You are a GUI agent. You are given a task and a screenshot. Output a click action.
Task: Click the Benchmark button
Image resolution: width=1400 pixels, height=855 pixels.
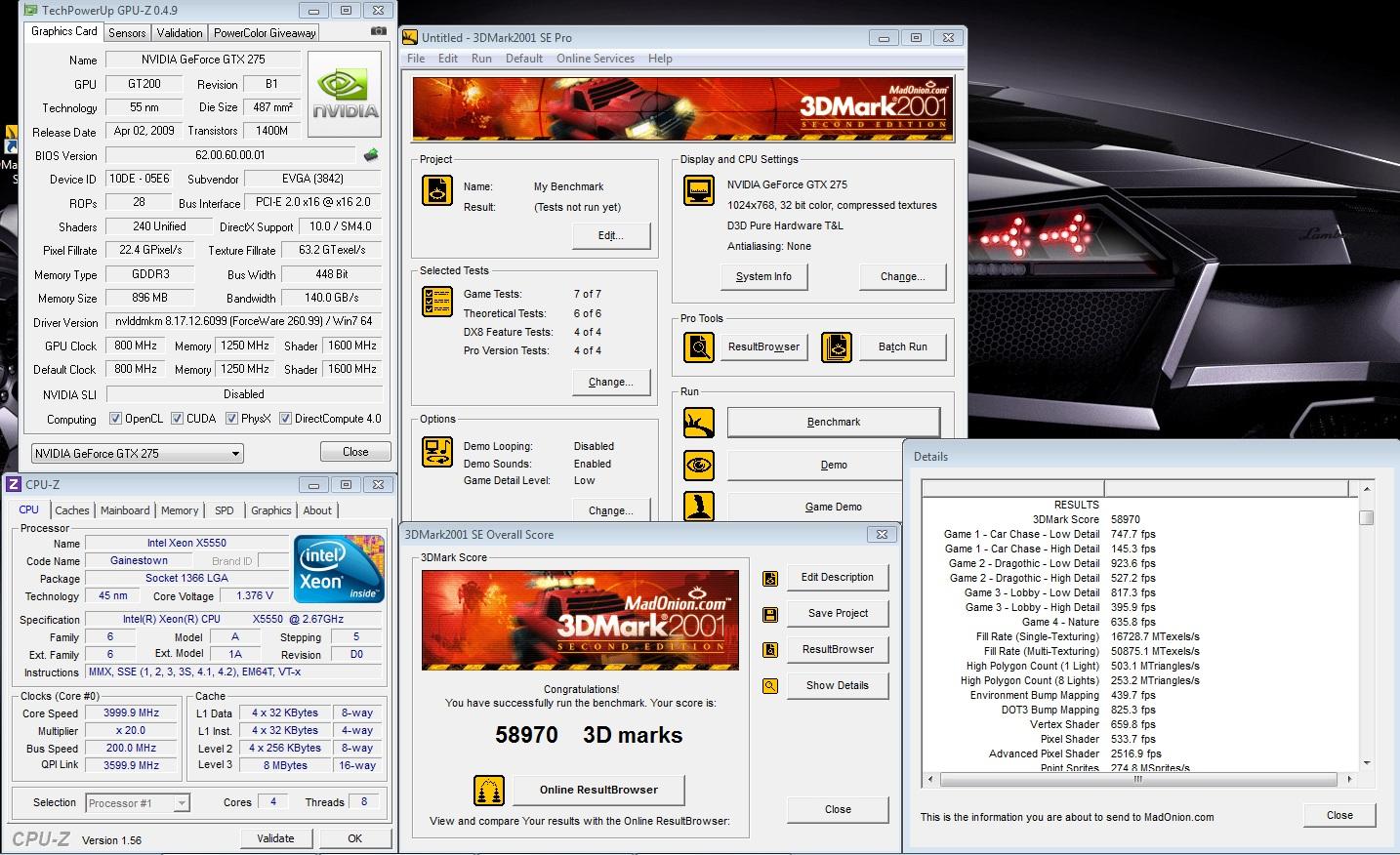(834, 423)
